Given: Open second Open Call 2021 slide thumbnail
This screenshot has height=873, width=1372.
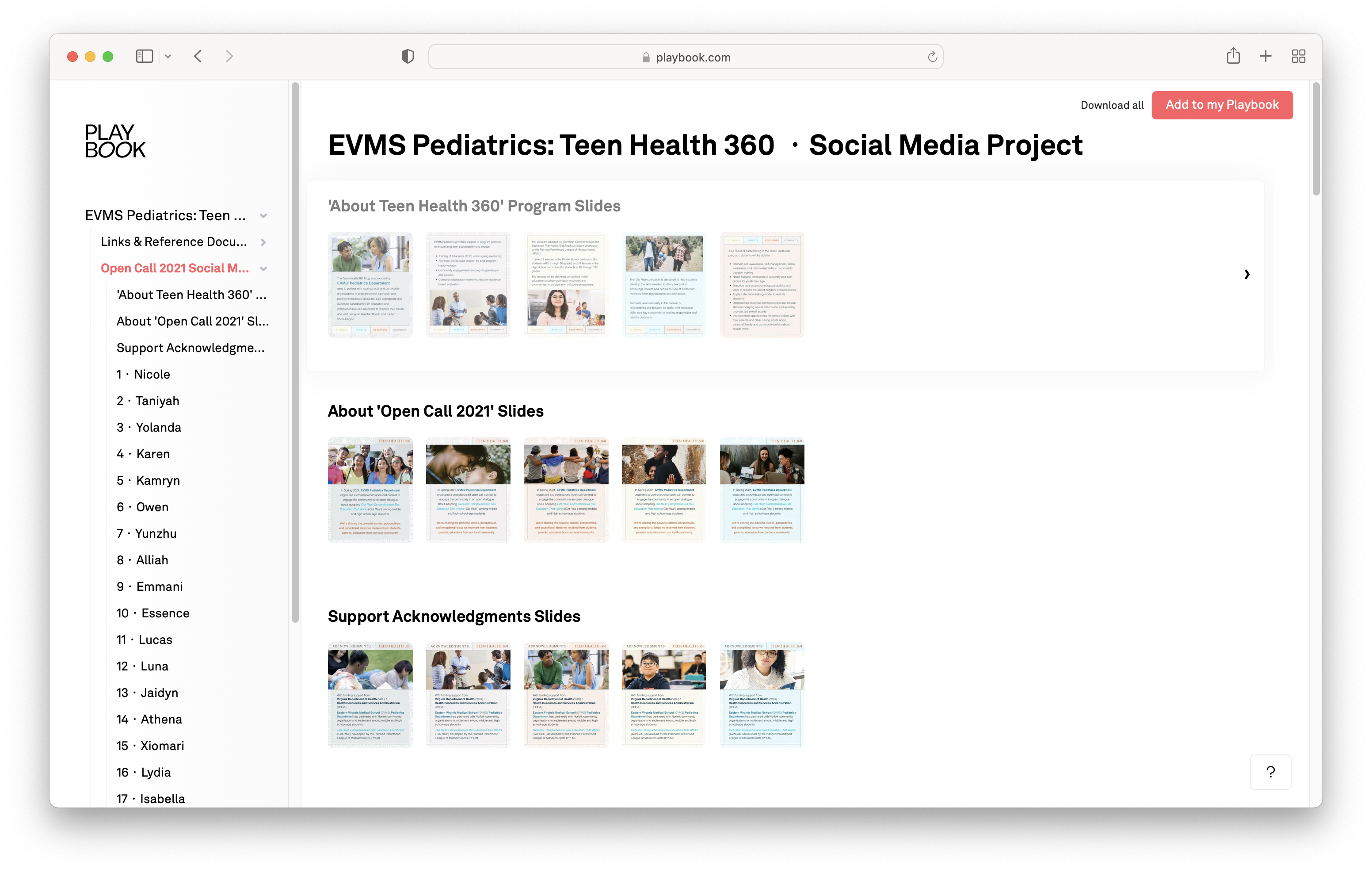Looking at the screenshot, I should click(x=469, y=490).
